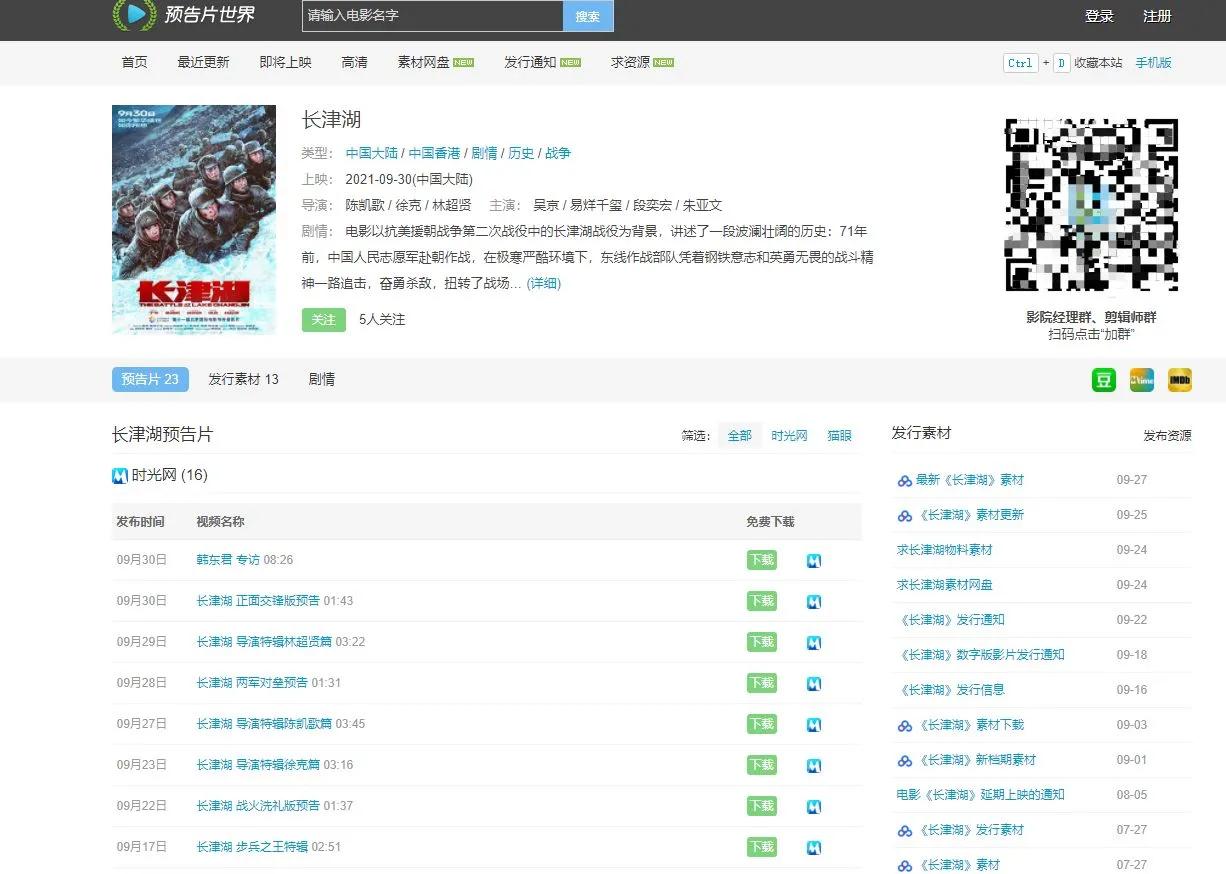Open the 即将上映 menu item
Screen dimensions: 1226x874
point(285,62)
